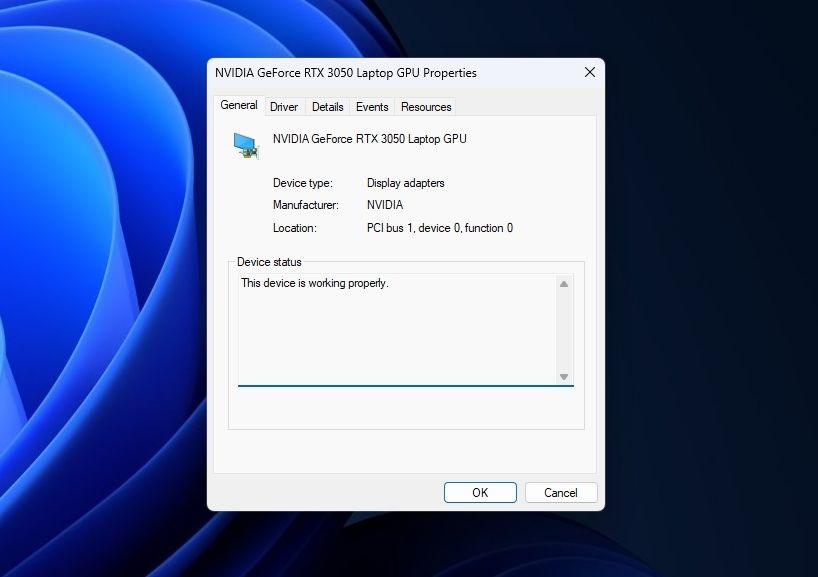The image size is (818, 577).
Task: Open the Resources tab
Action: [x=426, y=107]
